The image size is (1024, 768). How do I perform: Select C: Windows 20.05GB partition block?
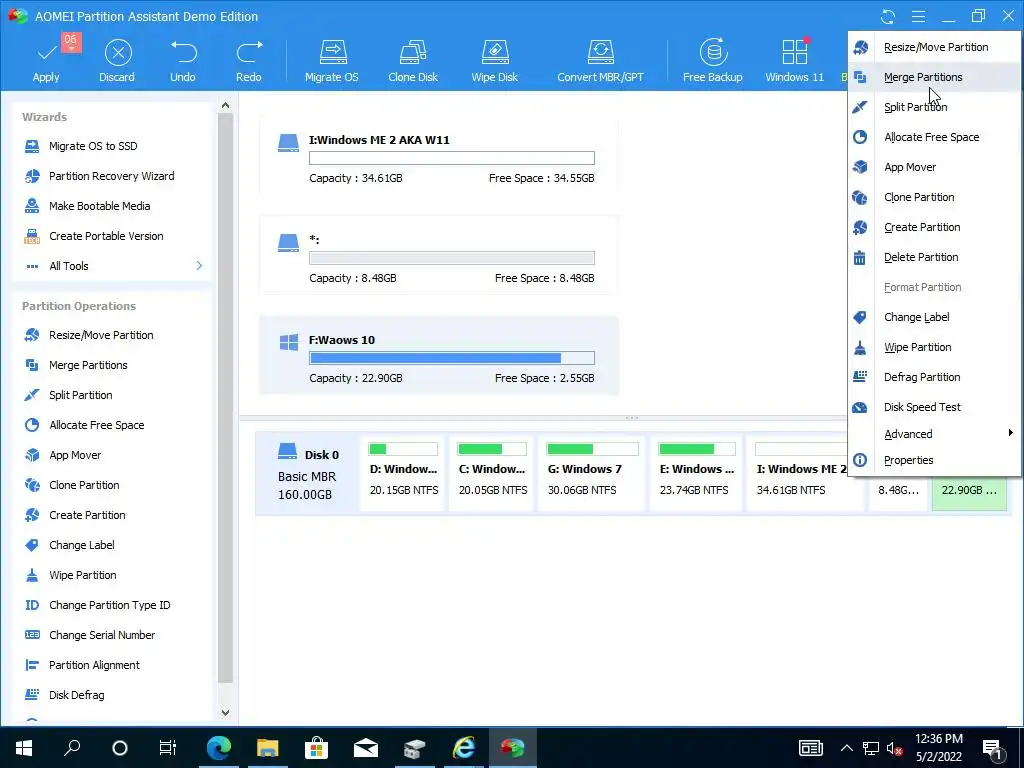click(492, 473)
